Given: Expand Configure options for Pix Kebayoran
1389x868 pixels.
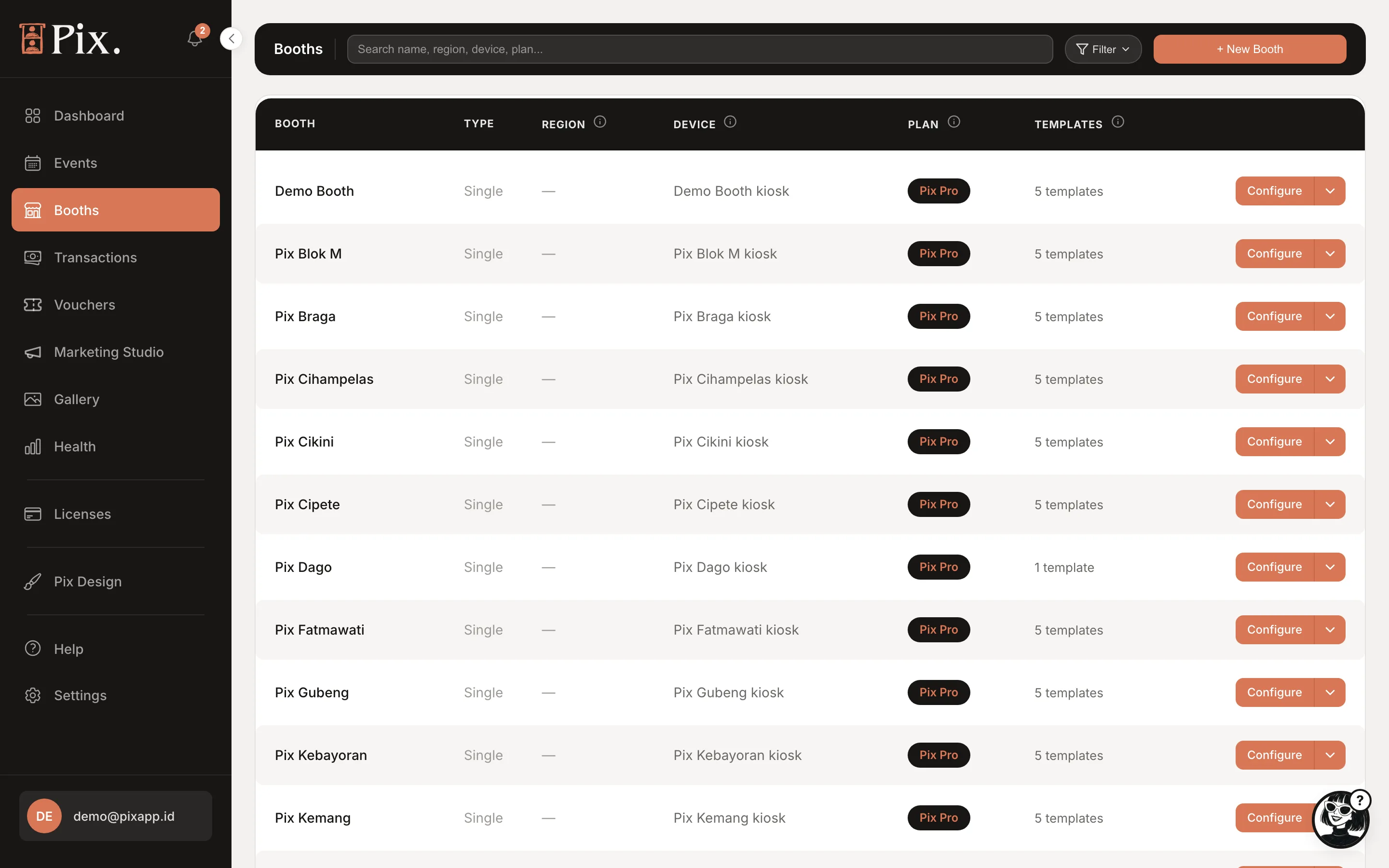Looking at the screenshot, I should [x=1330, y=755].
